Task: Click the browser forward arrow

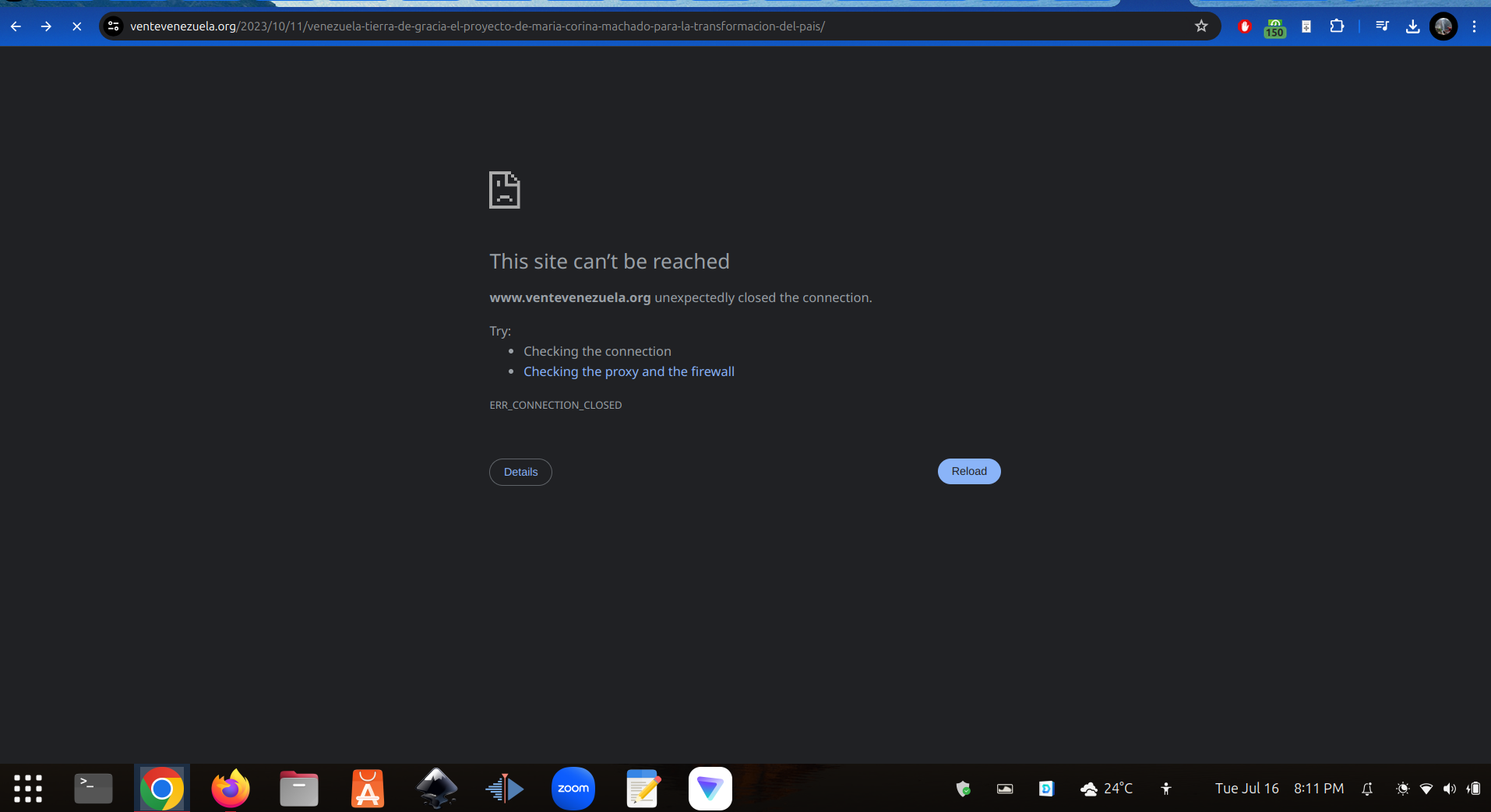Action: point(46,26)
